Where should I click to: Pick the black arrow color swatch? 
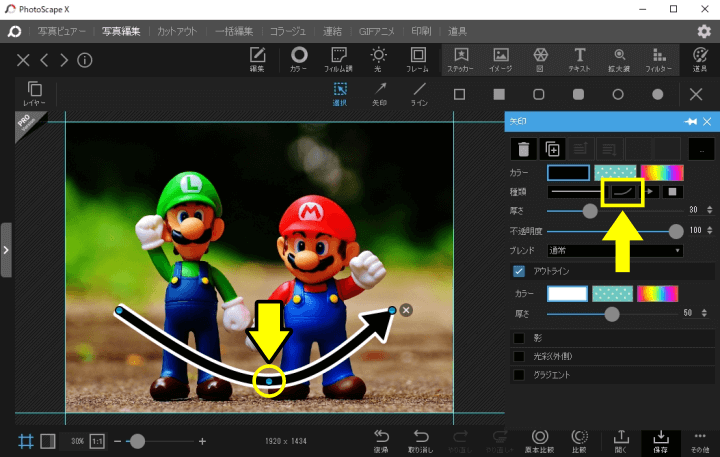point(568,173)
